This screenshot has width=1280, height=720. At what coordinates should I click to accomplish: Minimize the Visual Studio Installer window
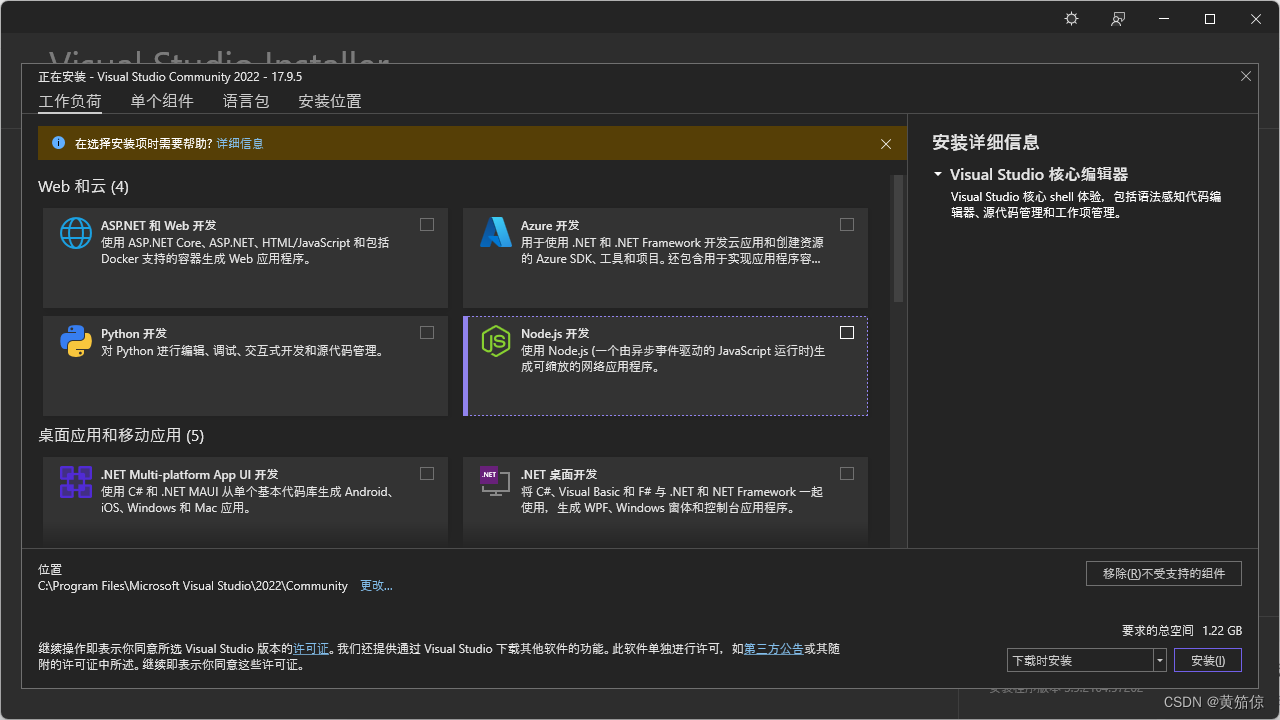coord(1164,19)
